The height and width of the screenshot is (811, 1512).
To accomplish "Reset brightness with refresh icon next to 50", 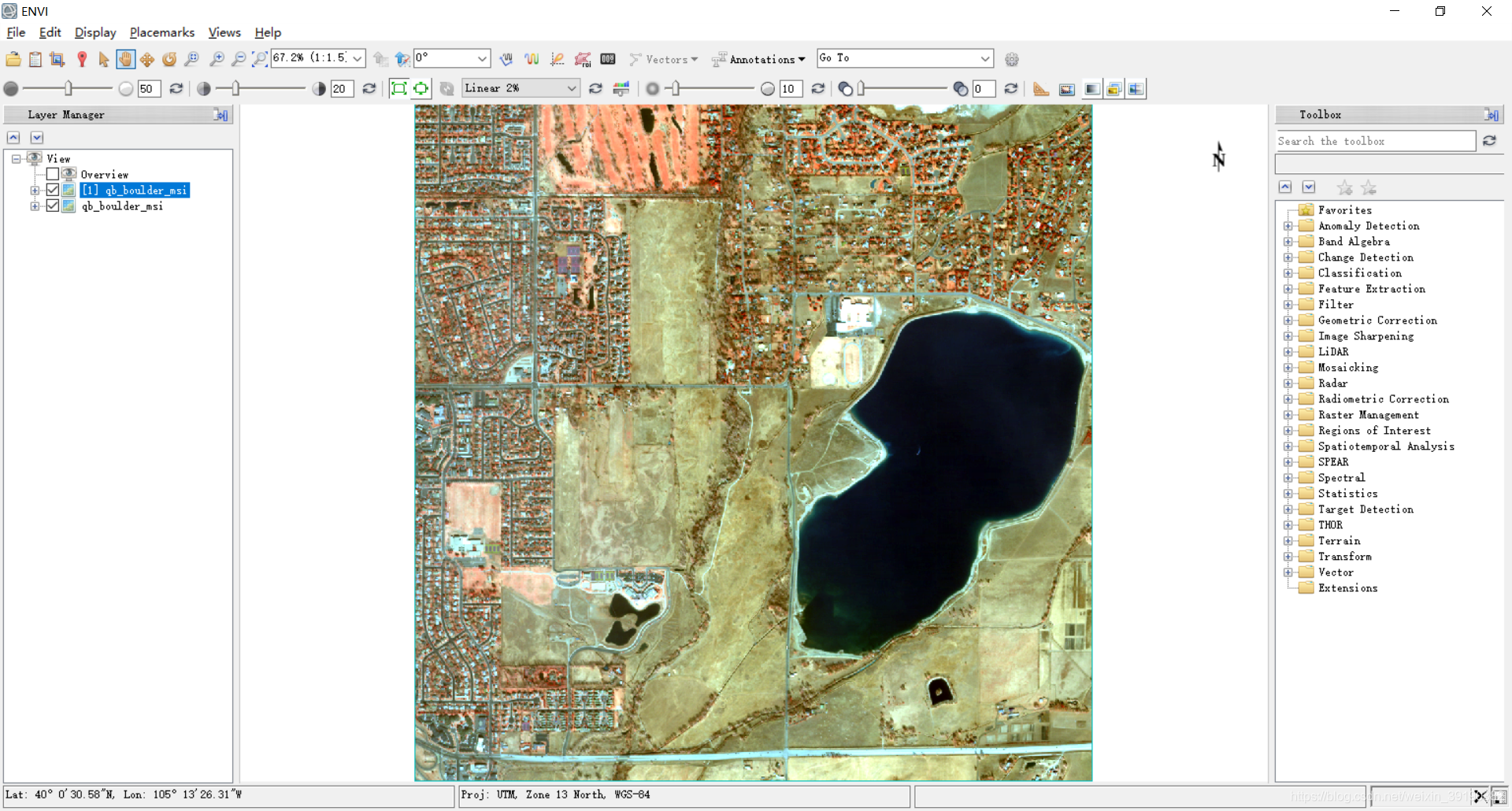I will tap(176, 89).
